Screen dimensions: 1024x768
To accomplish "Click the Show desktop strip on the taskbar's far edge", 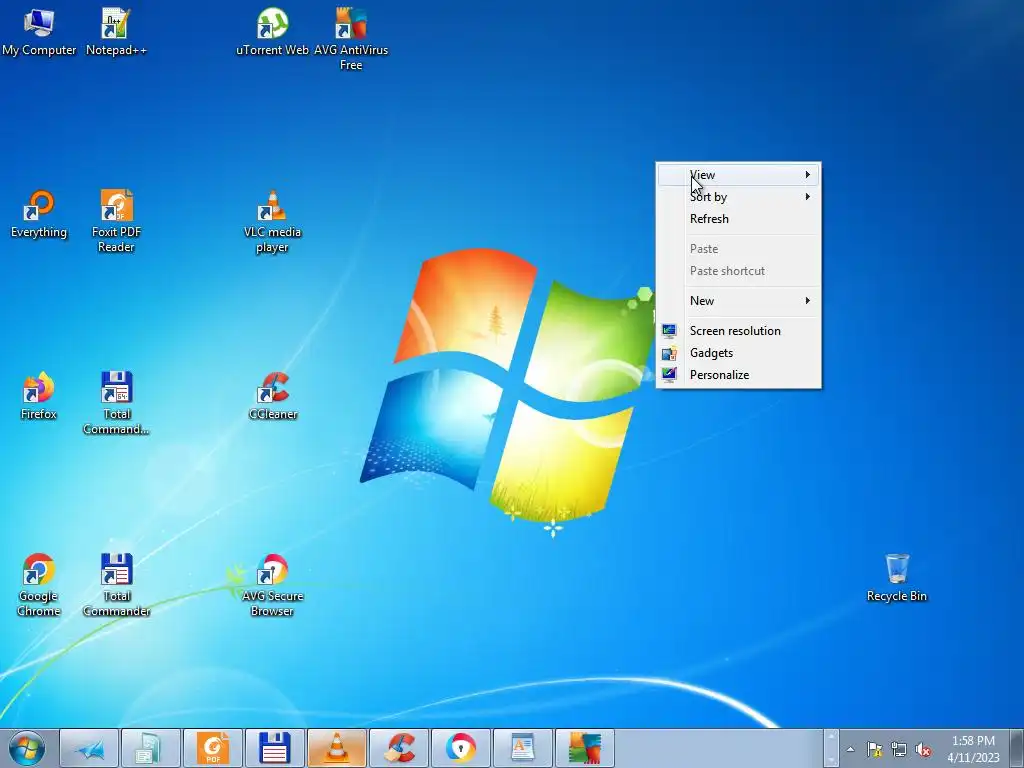I will 1017,748.
